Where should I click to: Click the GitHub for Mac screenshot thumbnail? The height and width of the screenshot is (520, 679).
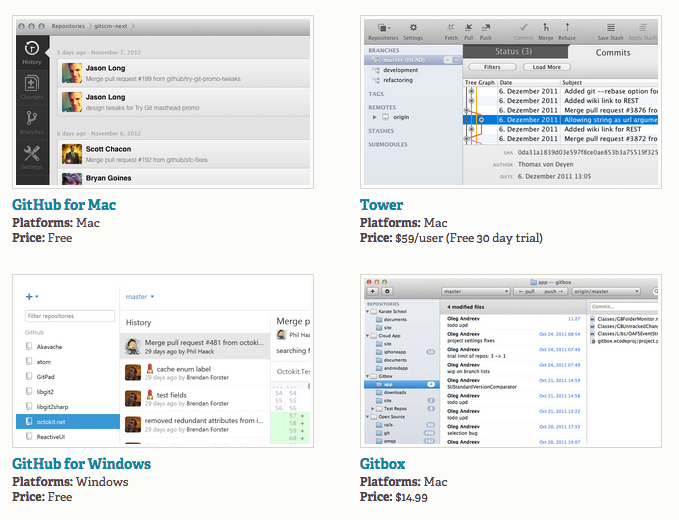pyautogui.click(x=163, y=102)
